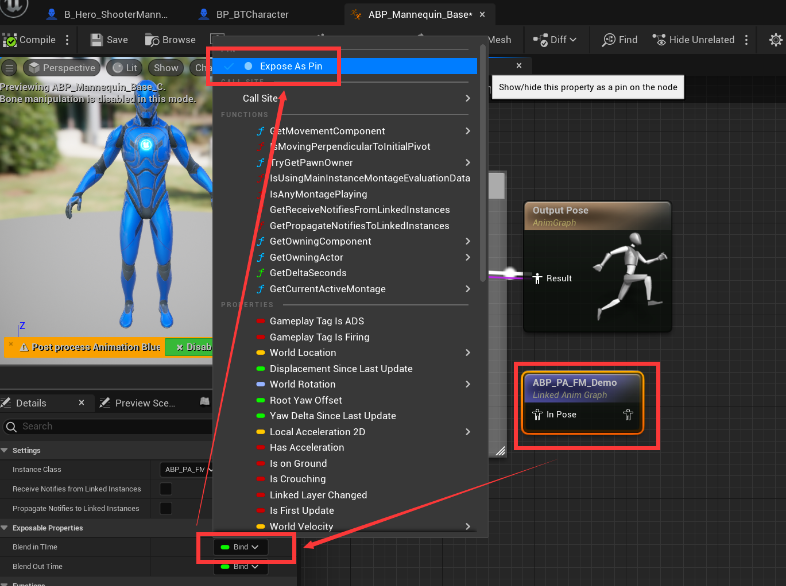Image resolution: width=786 pixels, height=586 pixels.
Task: Click GetDeltaSeconds function icon
Action: (x=261, y=273)
